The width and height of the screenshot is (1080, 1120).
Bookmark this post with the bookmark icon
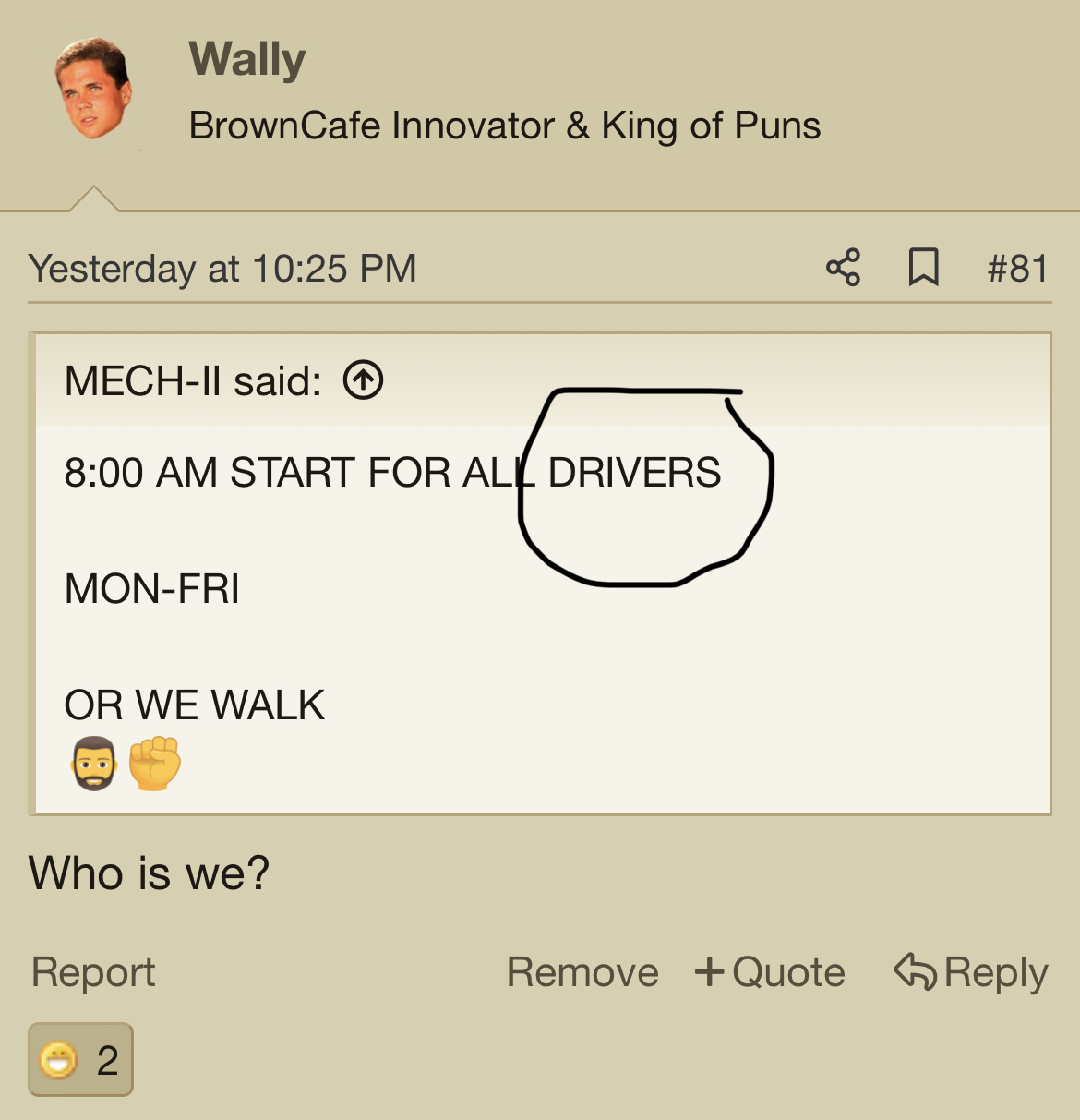coord(923,268)
